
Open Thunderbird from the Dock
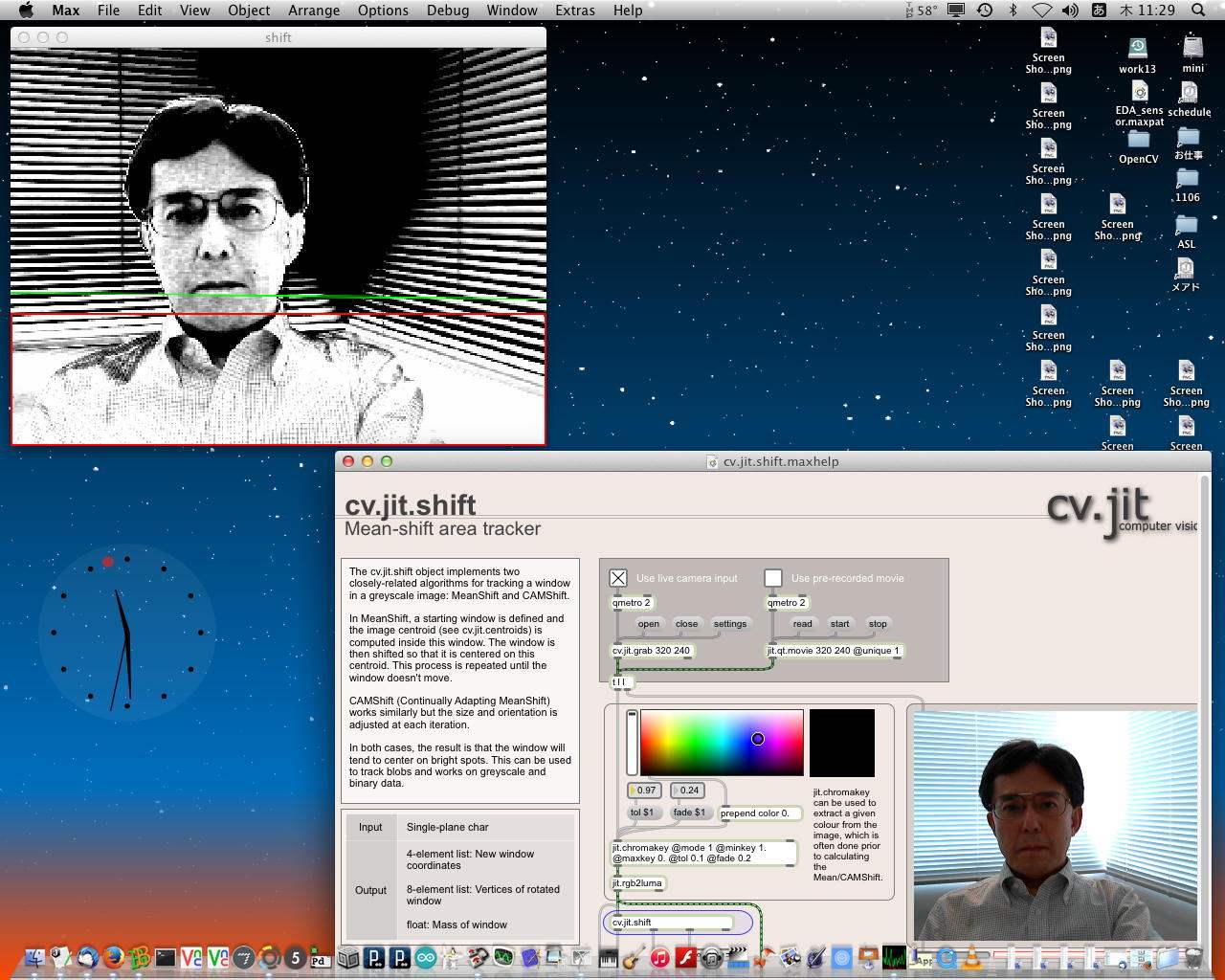click(88, 957)
